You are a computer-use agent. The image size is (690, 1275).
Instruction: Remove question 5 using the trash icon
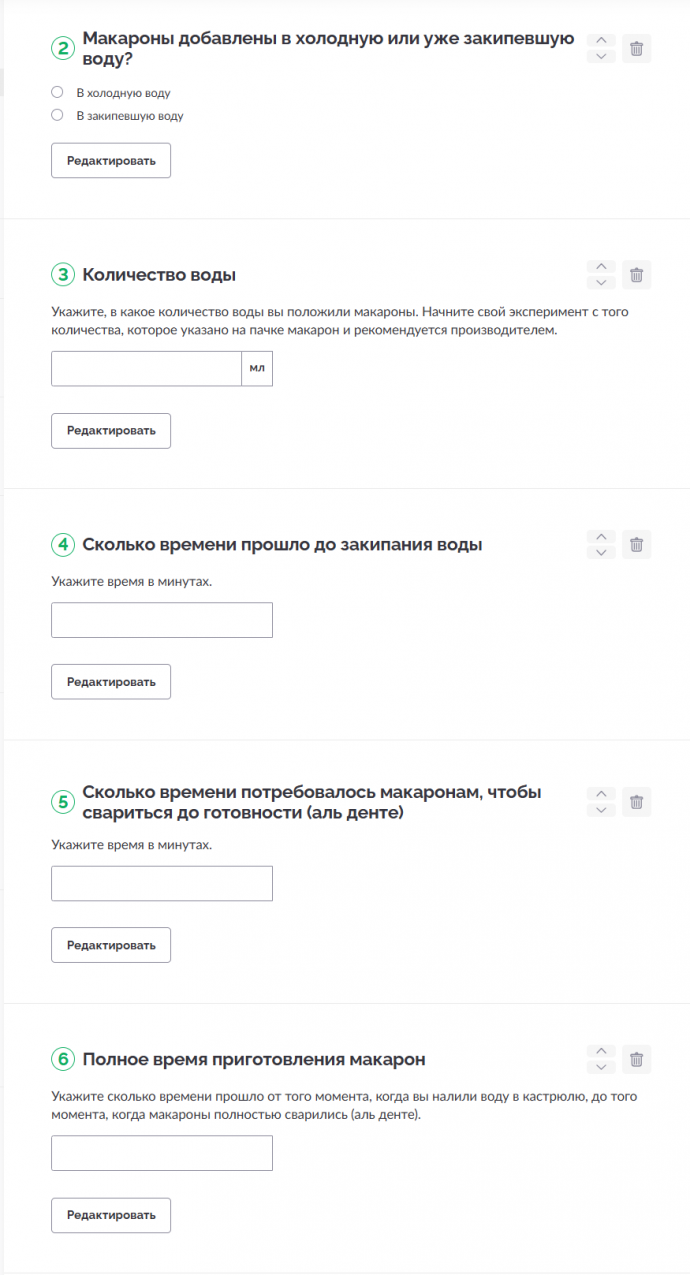pos(636,802)
